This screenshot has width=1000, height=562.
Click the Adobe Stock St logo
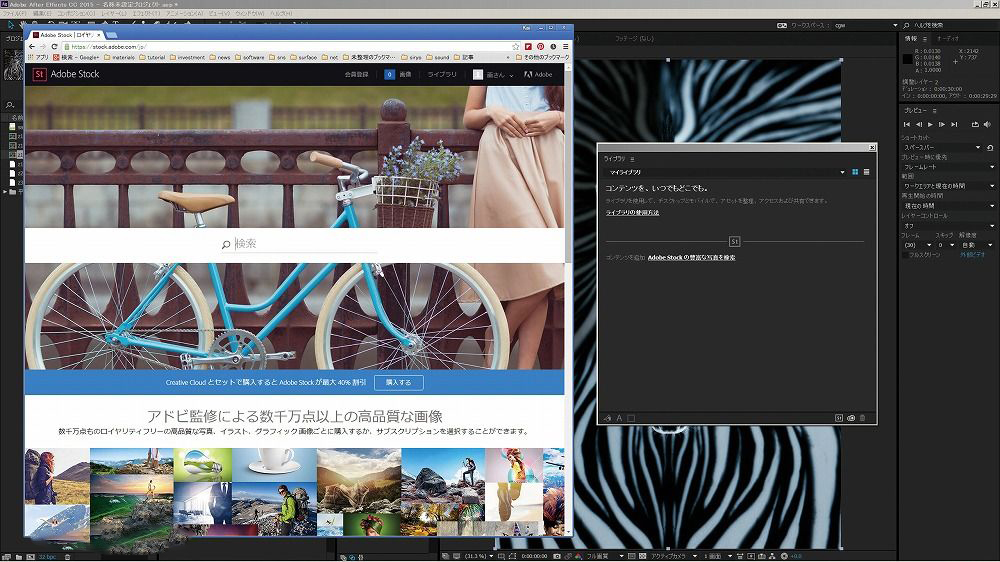pyautogui.click(x=39, y=74)
